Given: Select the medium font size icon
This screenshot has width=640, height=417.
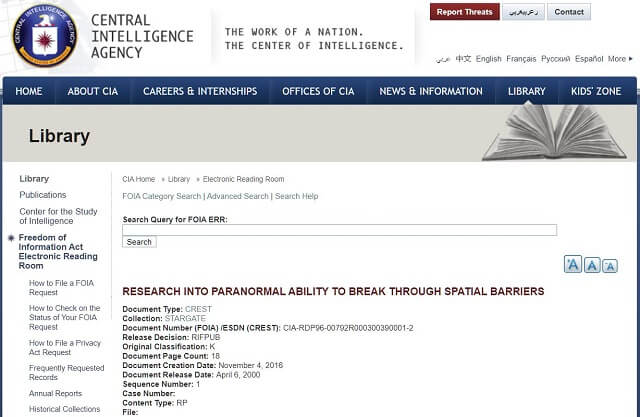Looking at the screenshot, I should (592, 265).
